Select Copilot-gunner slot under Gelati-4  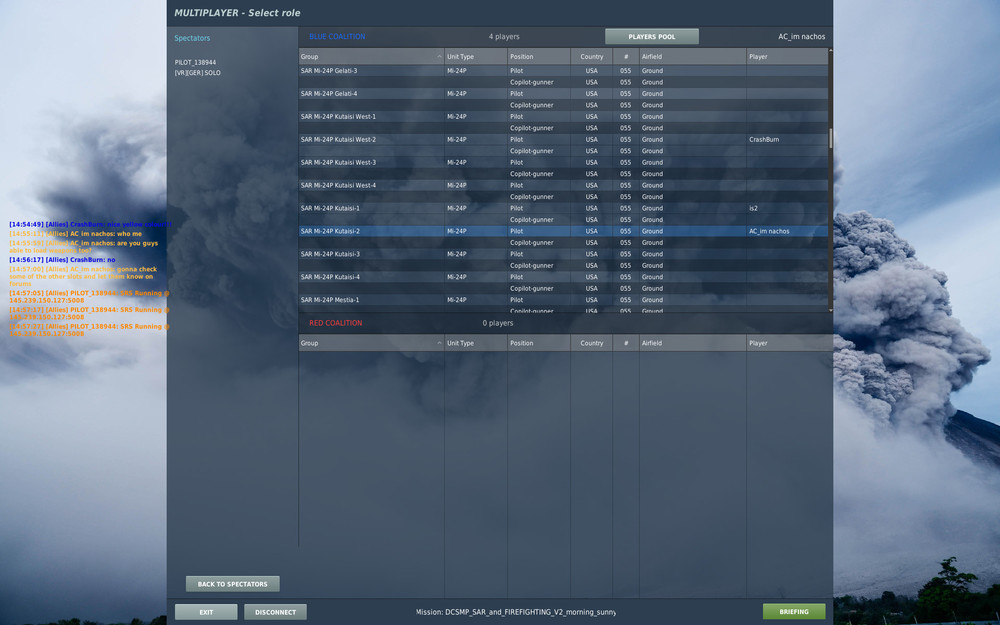pos(563,105)
